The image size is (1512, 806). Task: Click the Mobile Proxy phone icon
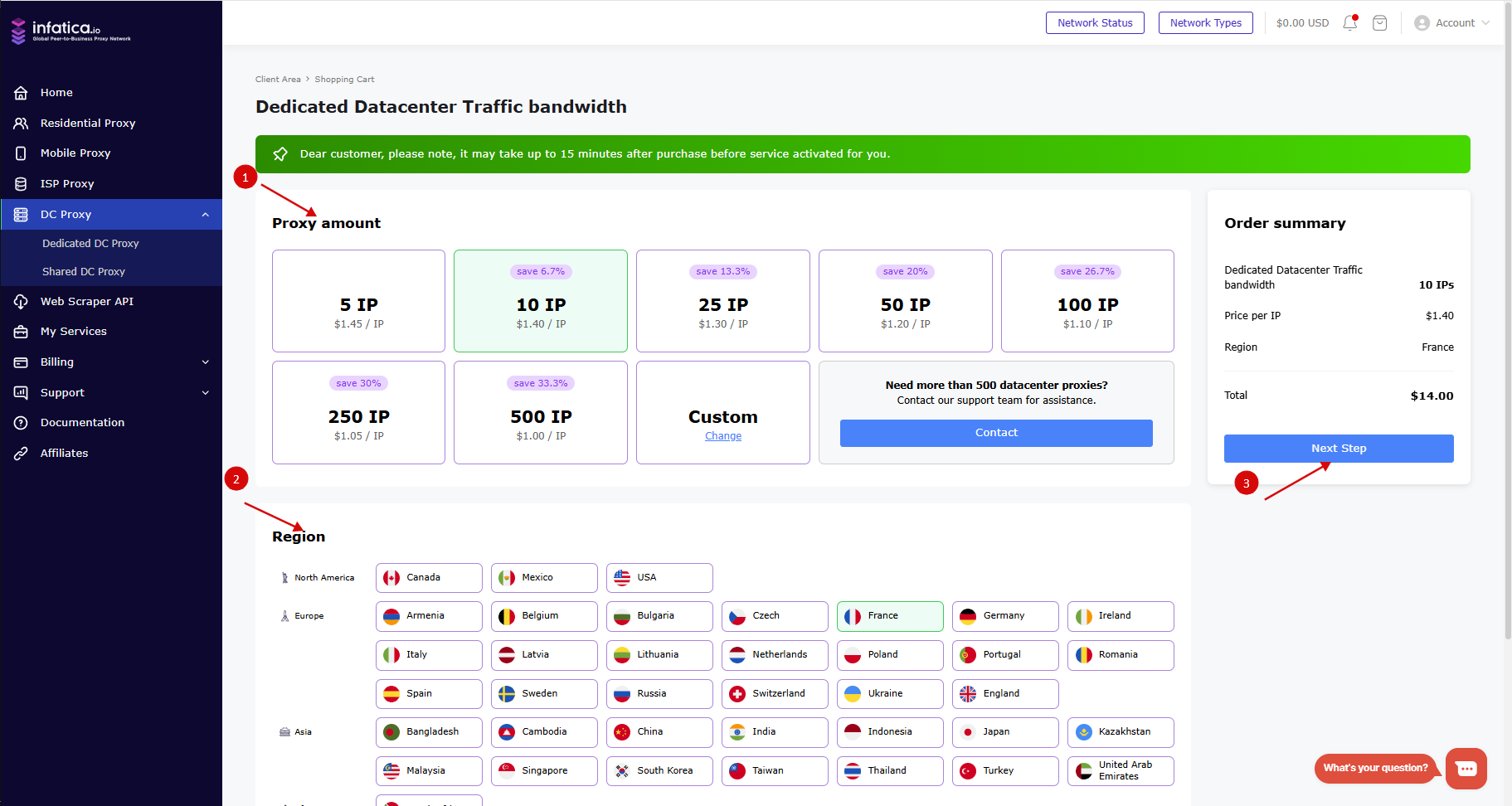point(21,153)
